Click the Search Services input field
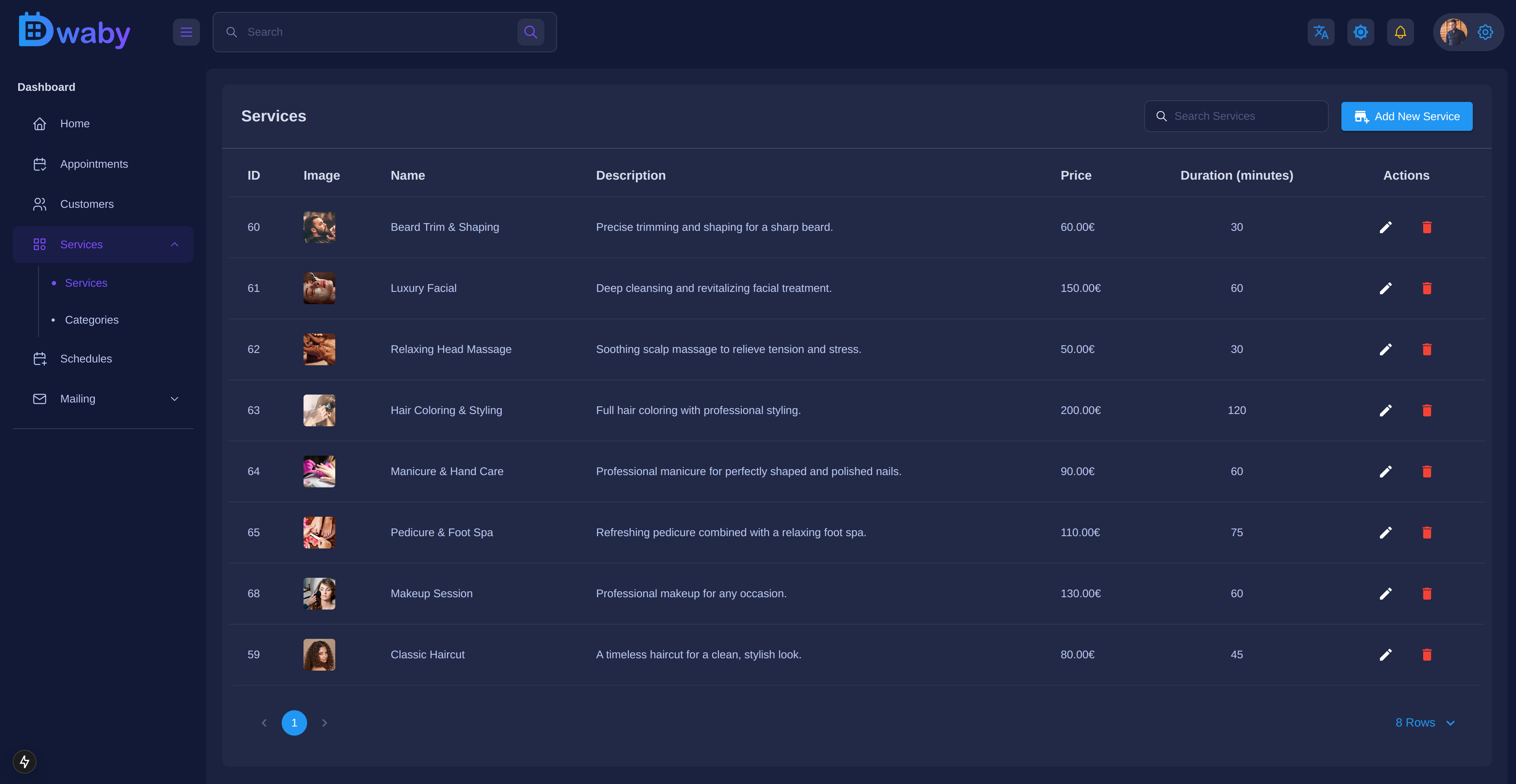 click(x=1235, y=116)
